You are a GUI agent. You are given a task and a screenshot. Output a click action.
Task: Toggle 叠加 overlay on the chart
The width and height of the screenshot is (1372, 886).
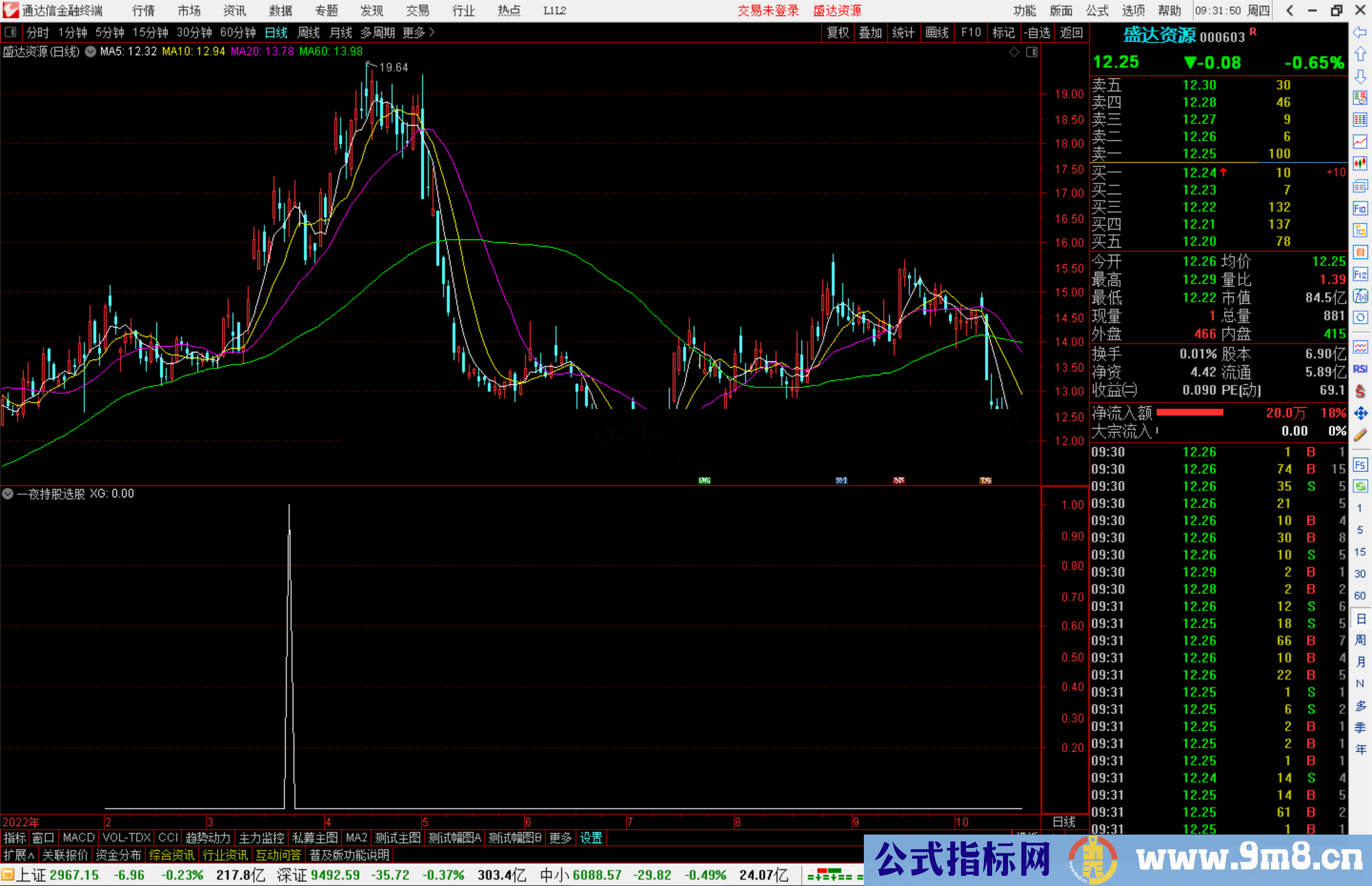(870, 32)
